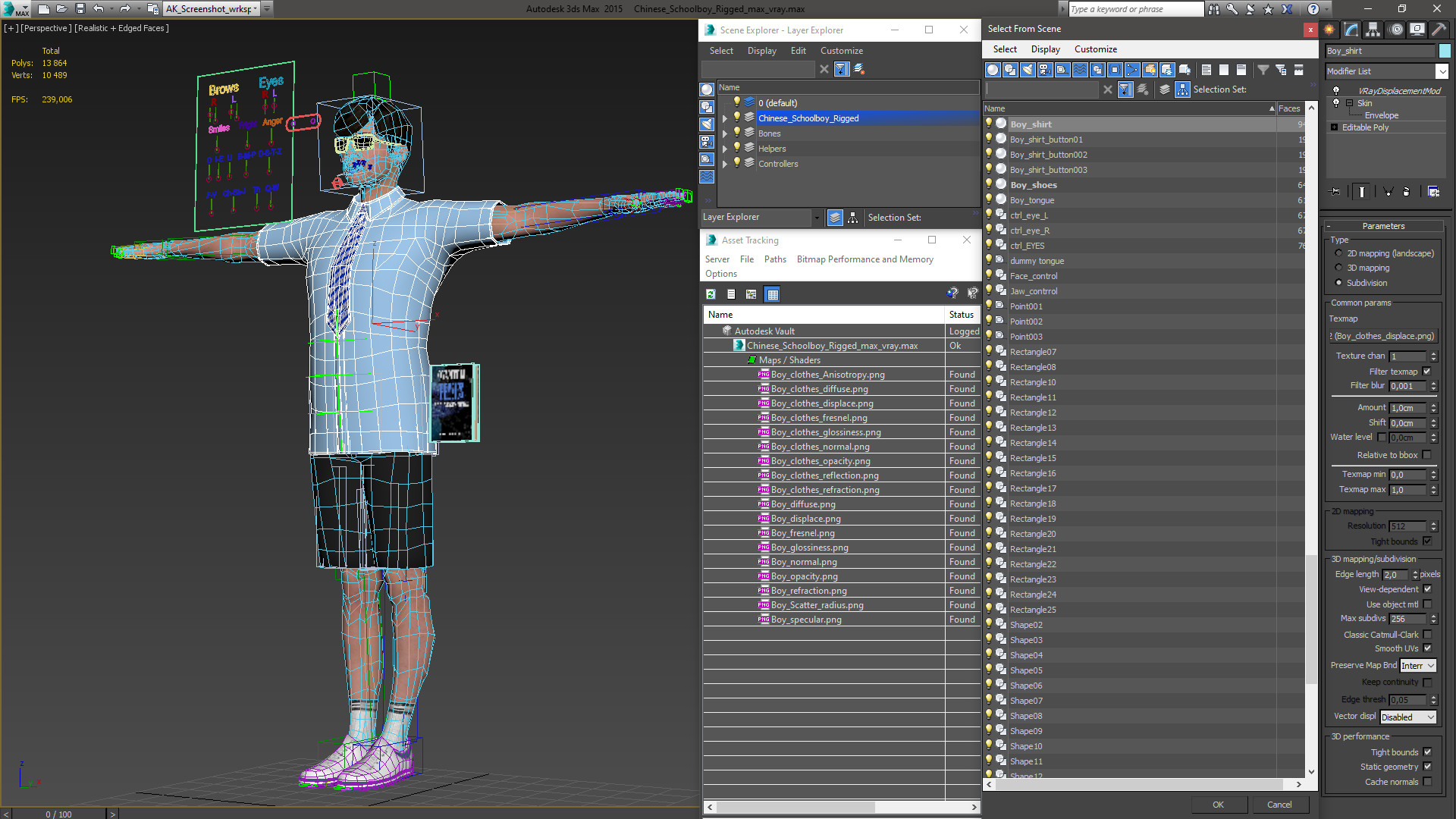Select the 2D mapping (landscape) radio button

tap(1338, 253)
